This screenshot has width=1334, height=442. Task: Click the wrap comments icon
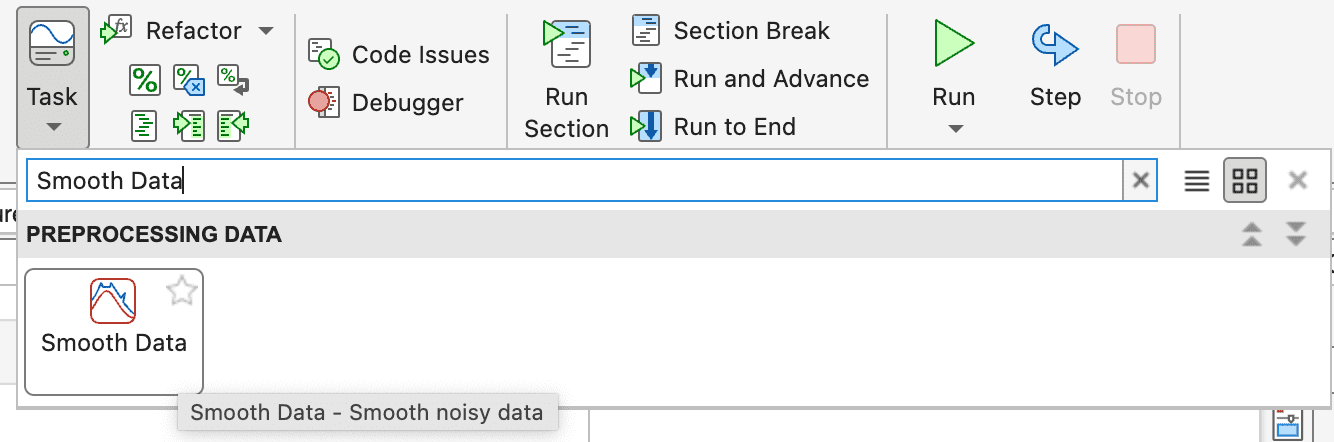pyautogui.click(x=233, y=78)
